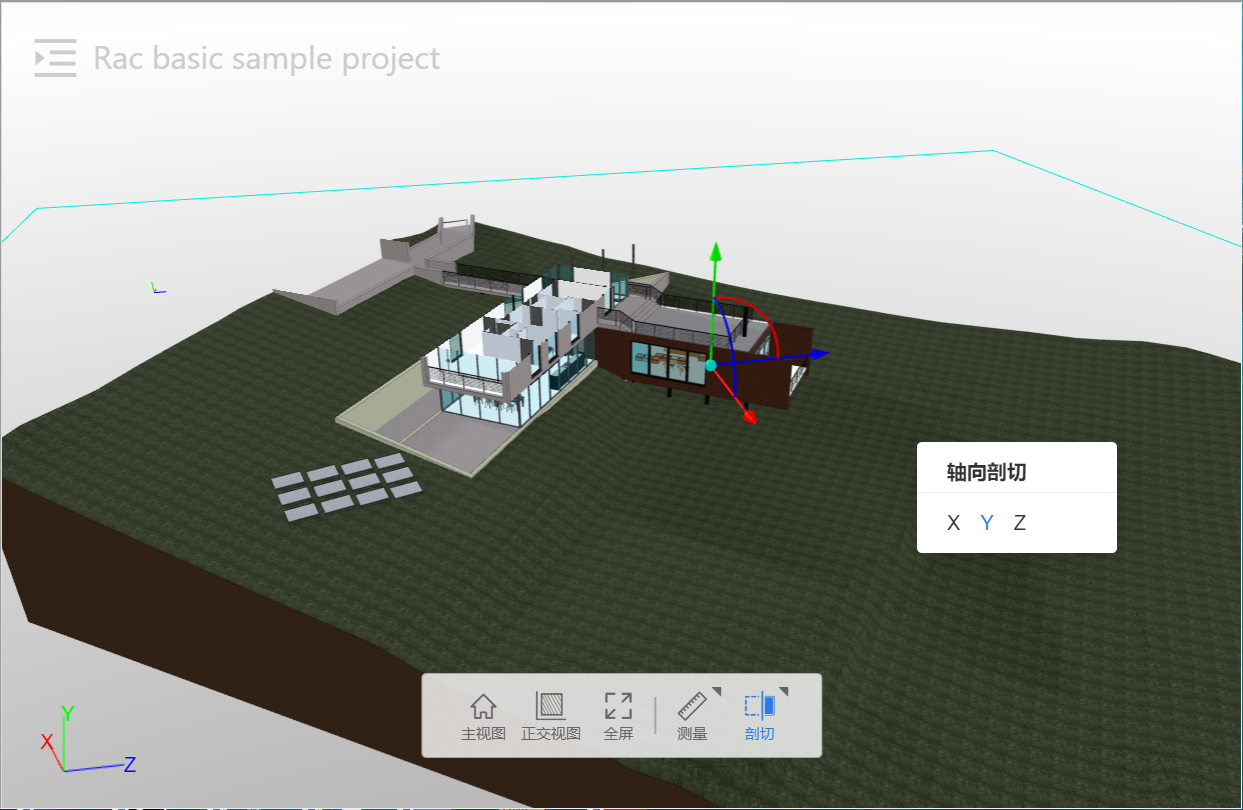Expand the 剖切 tool corner triangle
This screenshot has height=810, width=1243.
pos(784,691)
